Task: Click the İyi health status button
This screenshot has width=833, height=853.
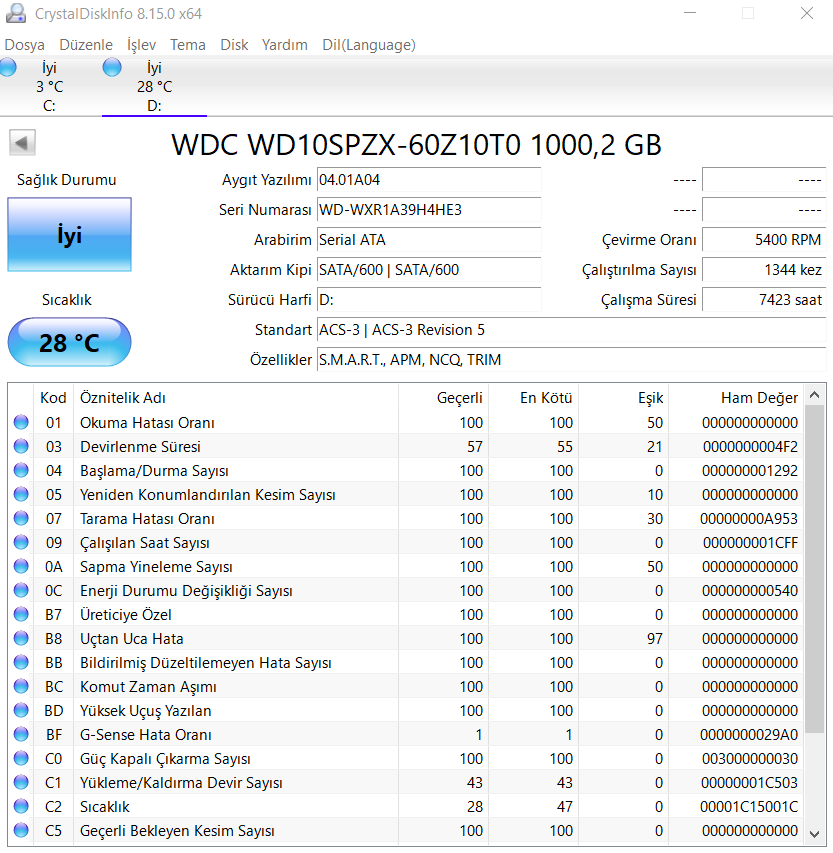Action: click(x=69, y=235)
